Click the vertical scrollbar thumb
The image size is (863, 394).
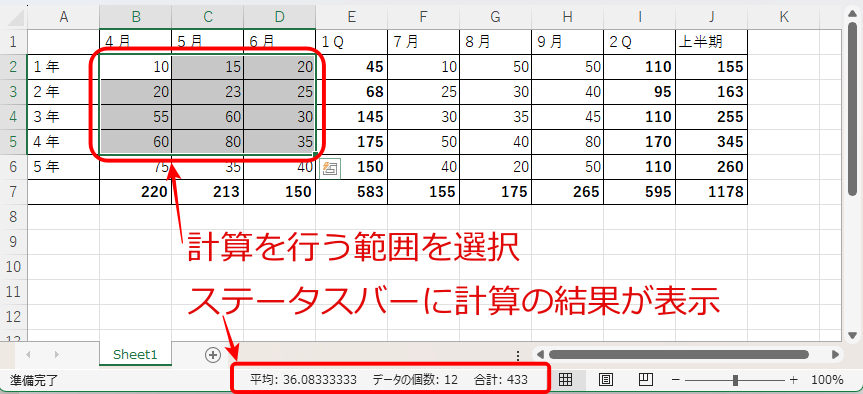coord(853,108)
